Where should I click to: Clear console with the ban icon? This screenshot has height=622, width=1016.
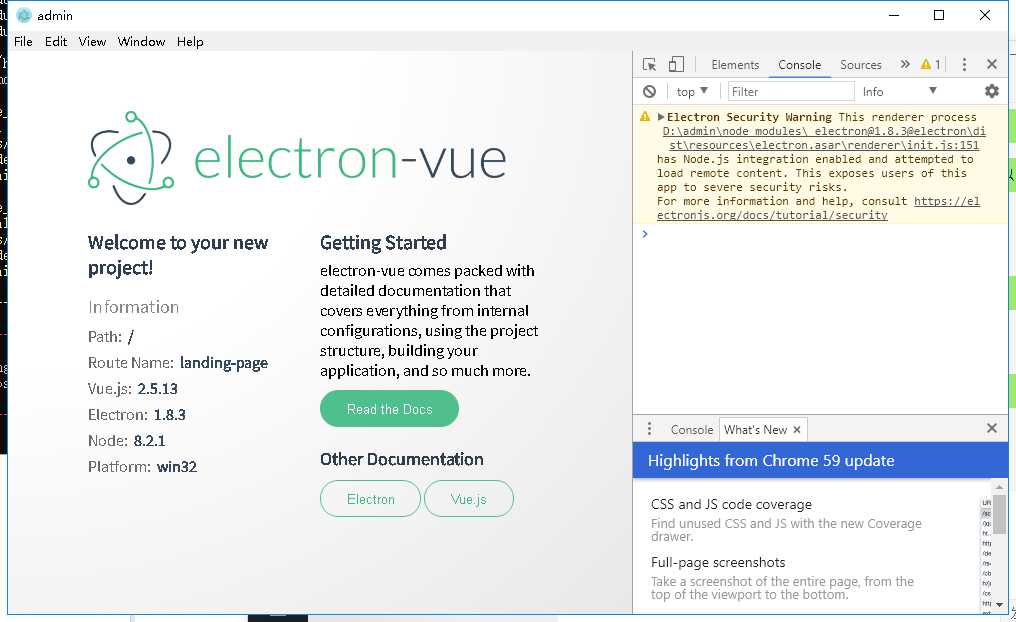pos(649,91)
